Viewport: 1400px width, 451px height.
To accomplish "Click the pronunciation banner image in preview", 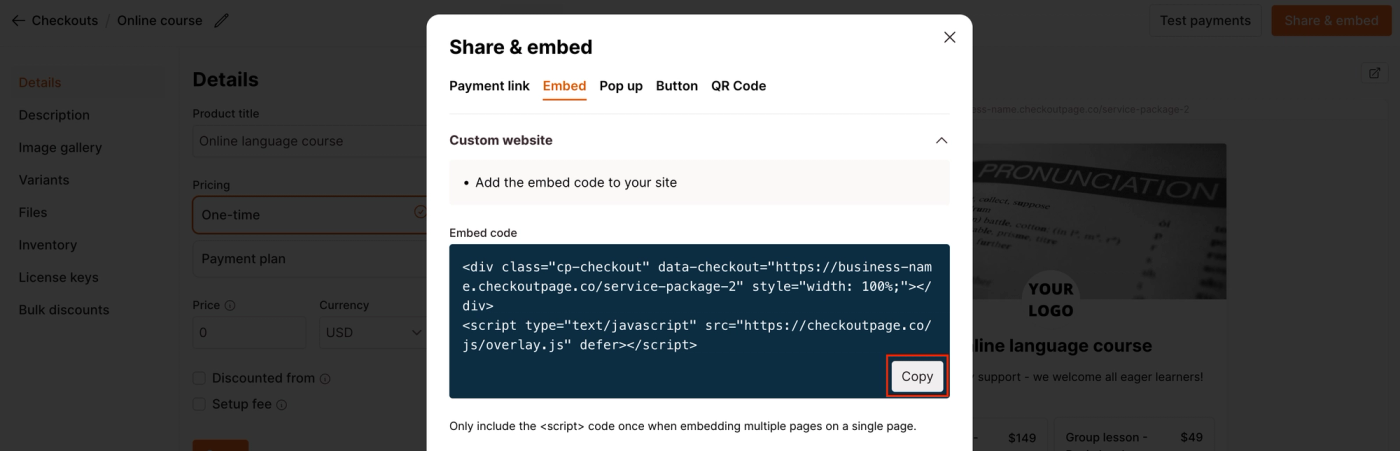I will [1099, 220].
